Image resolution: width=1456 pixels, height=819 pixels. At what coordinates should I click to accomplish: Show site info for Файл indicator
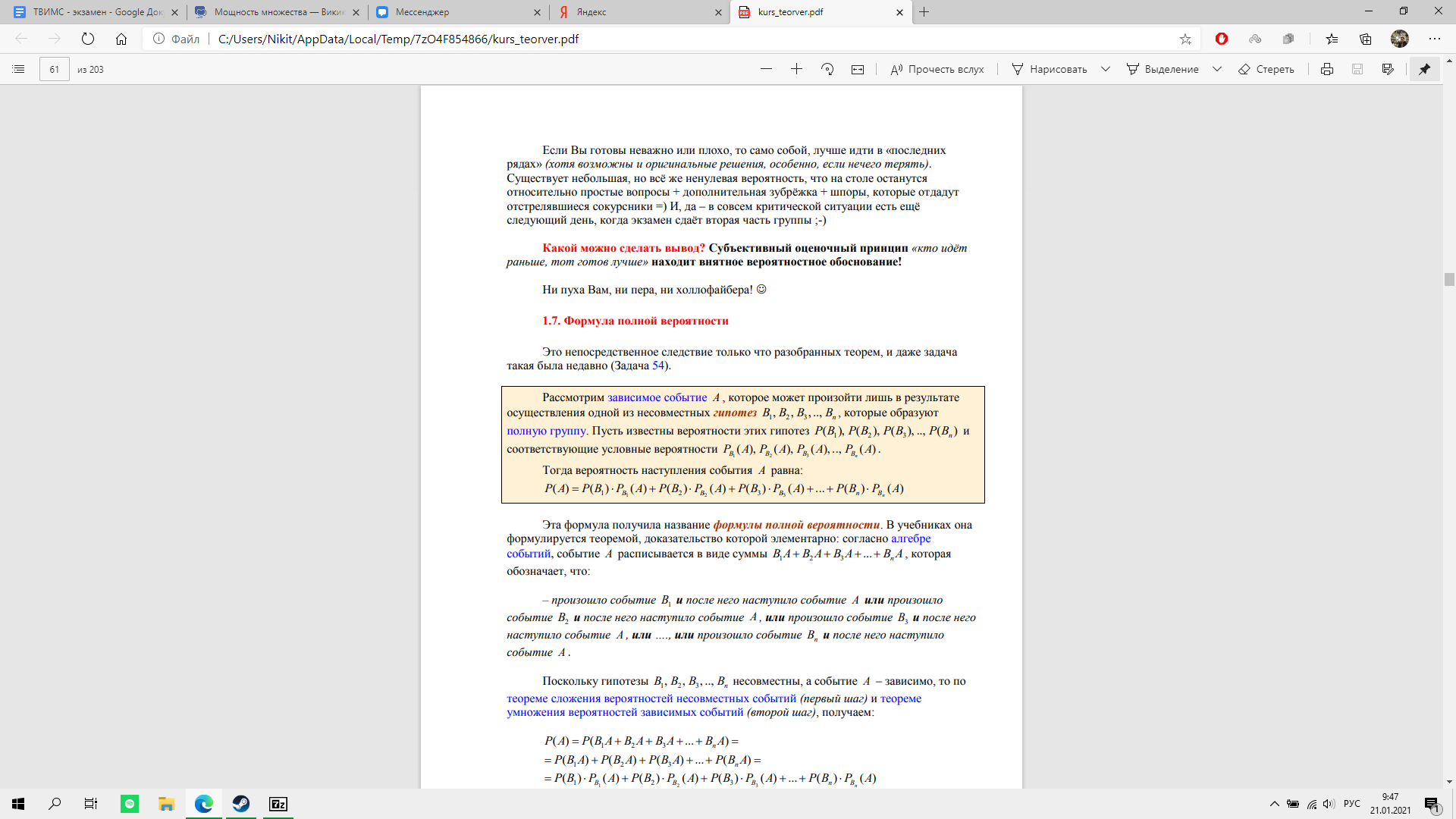176,39
